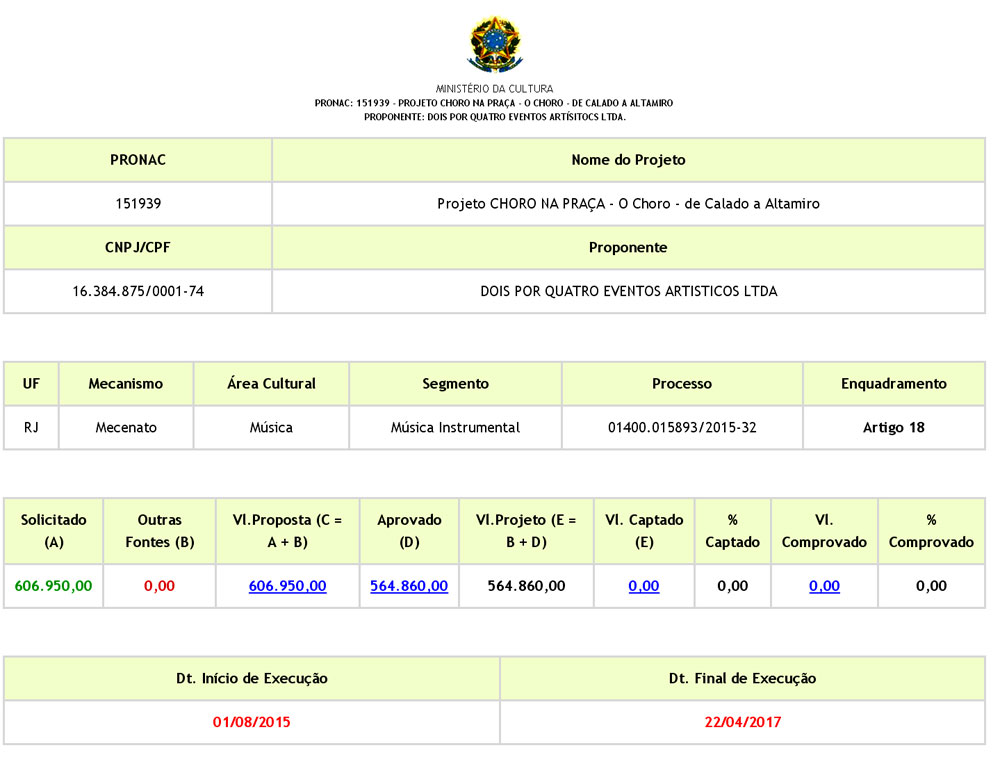The height and width of the screenshot is (757, 1000).
Task: Click the % Captado header
Action: (x=732, y=531)
